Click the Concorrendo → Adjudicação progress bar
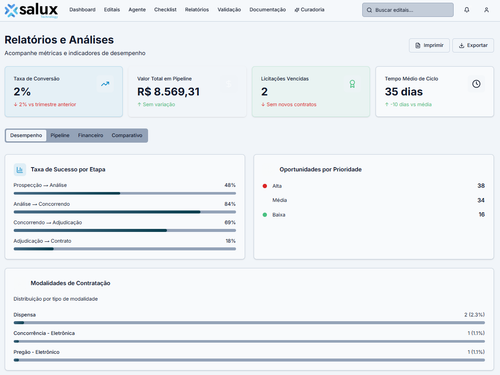The image size is (500, 375). click(x=125, y=230)
